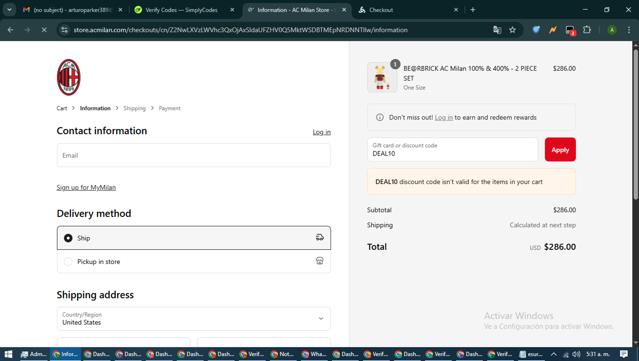Click the gift card or discount code field
This screenshot has width=639, height=361.
[452, 150]
